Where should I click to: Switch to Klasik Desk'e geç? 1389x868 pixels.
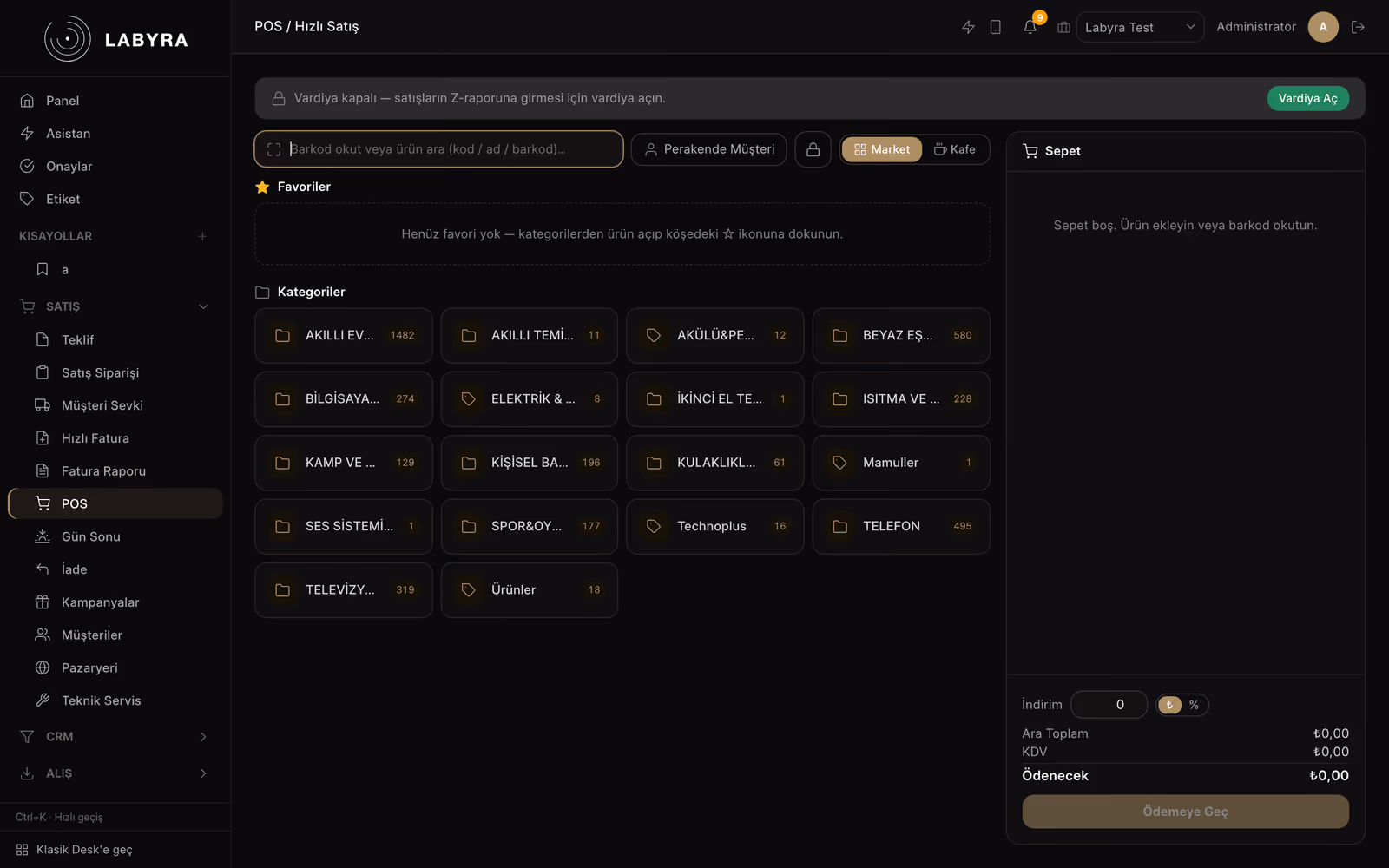click(x=115, y=850)
